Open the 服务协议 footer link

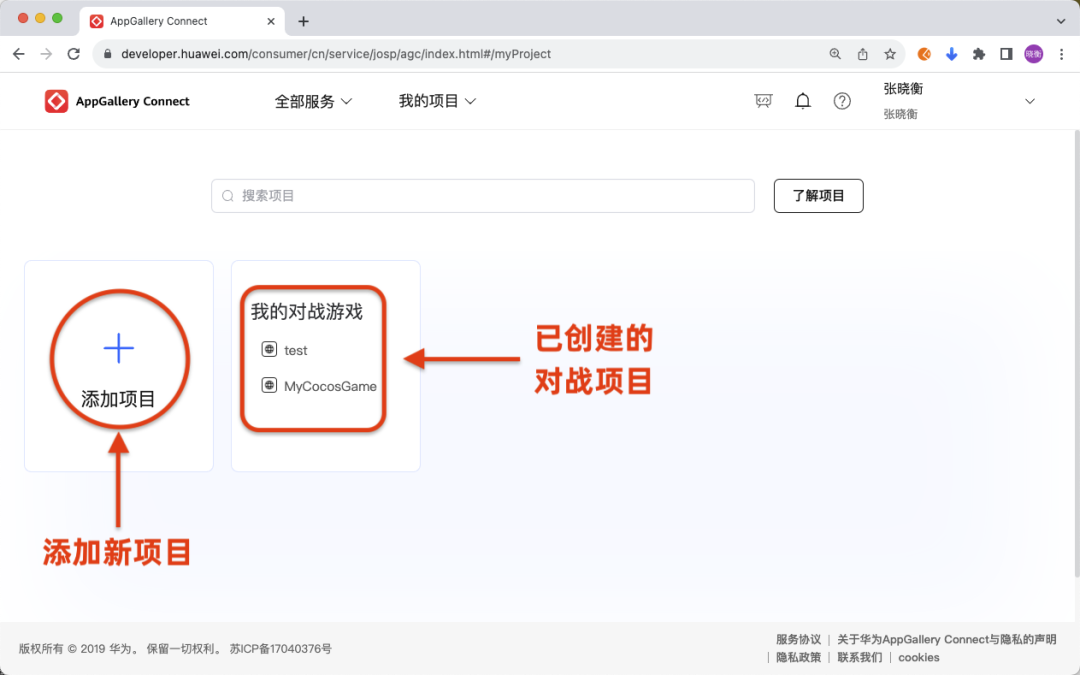click(798, 639)
